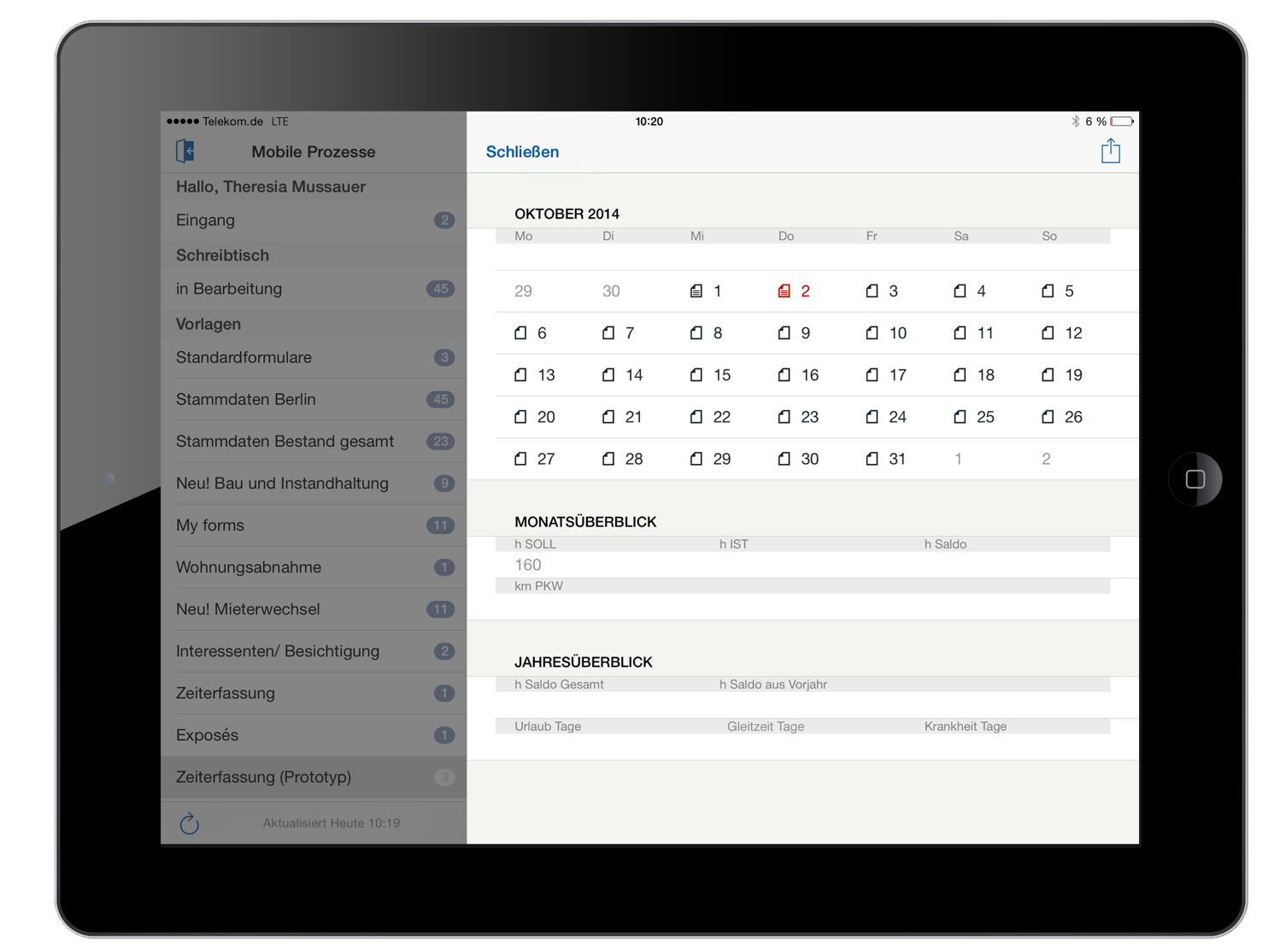Image resolution: width=1286 pixels, height=952 pixels.
Task: Tap the document icon beside October 31
Action: pyautogui.click(x=872, y=459)
